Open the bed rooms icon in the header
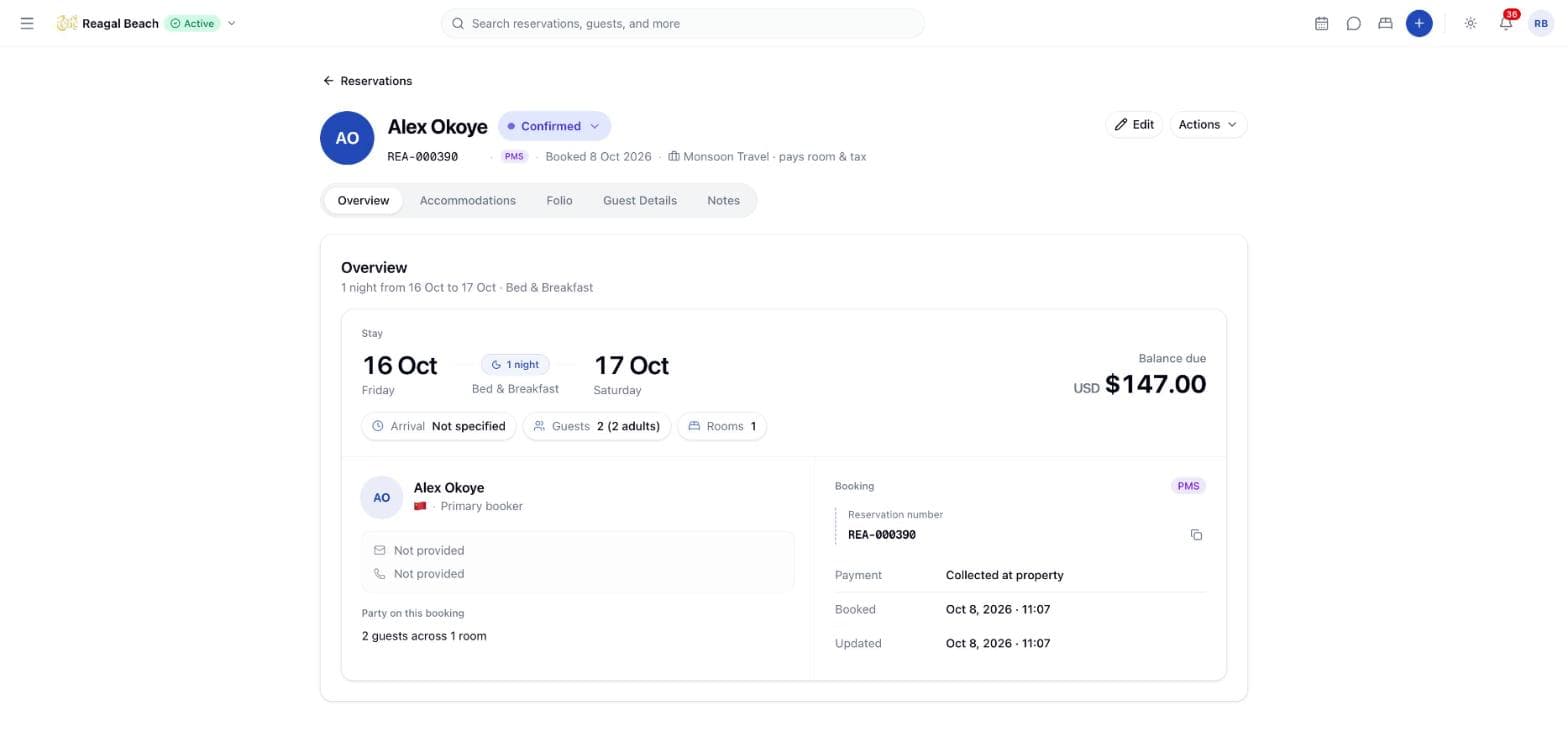 click(x=1385, y=23)
